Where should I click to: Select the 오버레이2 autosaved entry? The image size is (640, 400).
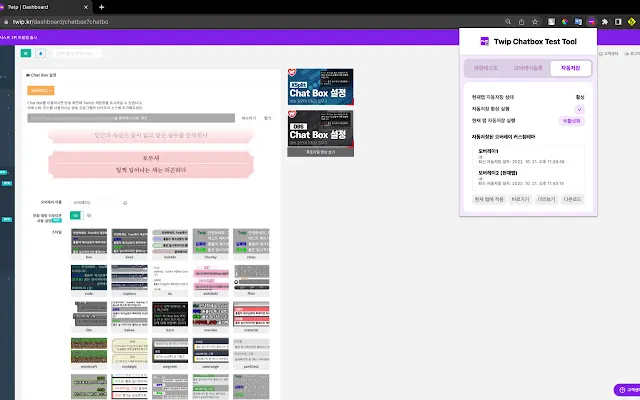(528, 178)
